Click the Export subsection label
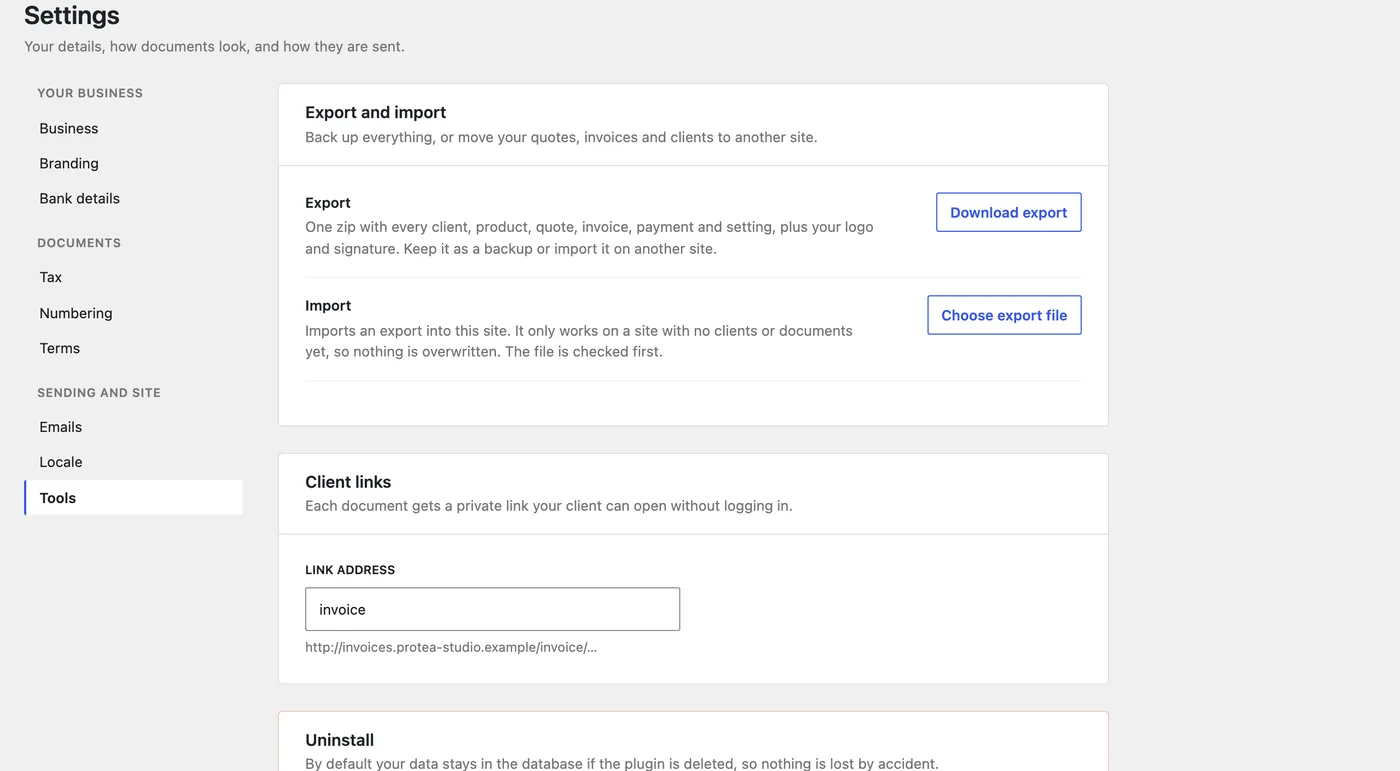This screenshot has width=1400, height=771. click(x=328, y=203)
